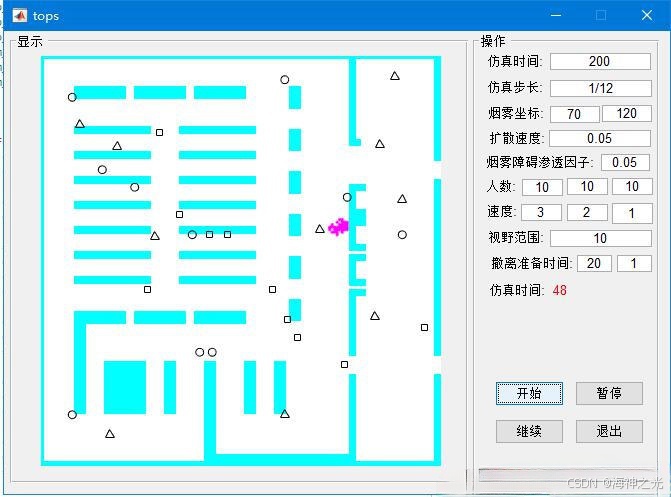The image size is (671, 497).
Task: Select the 烟雾坐标 field showing 120
Action: click(x=627, y=114)
